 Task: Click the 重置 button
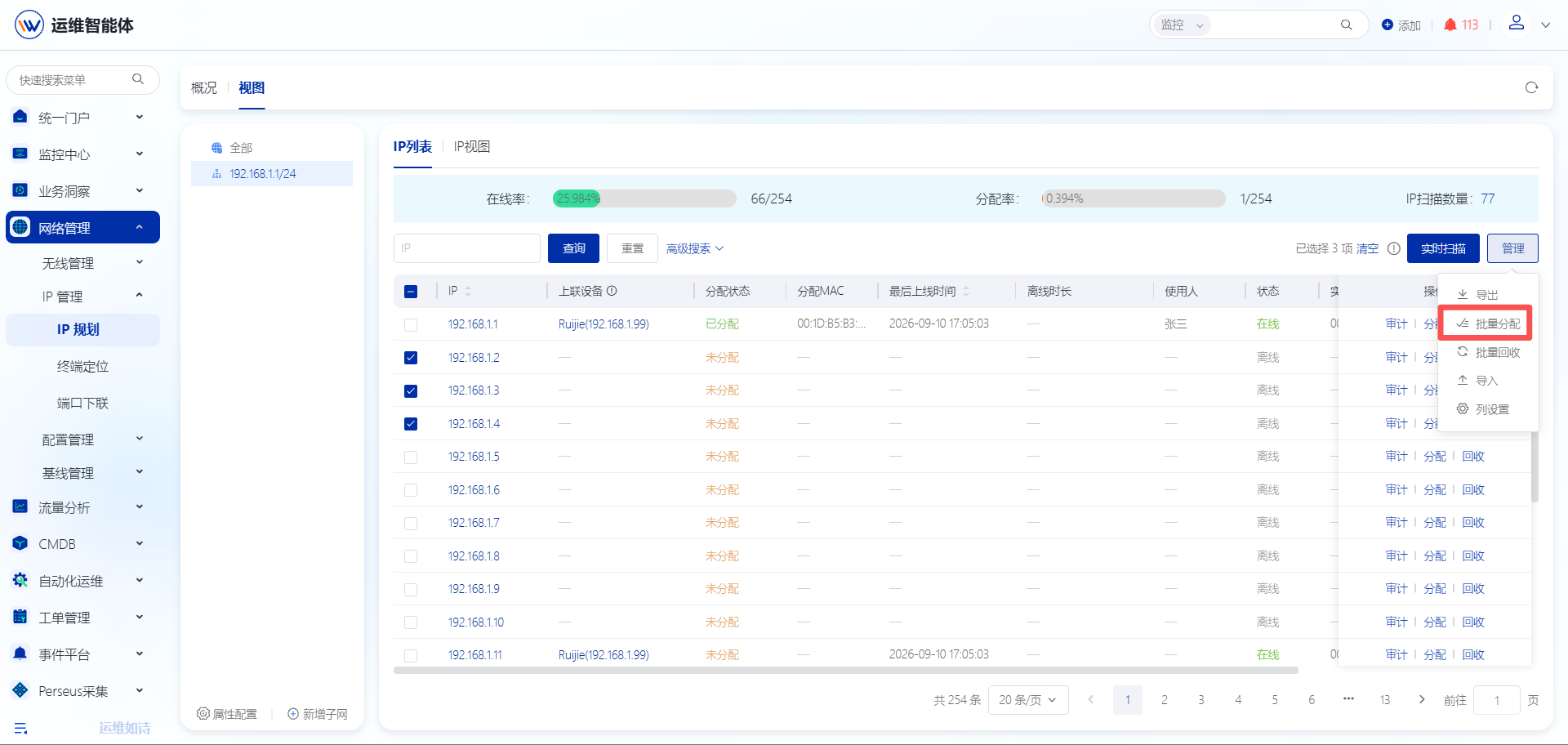pyautogui.click(x=632, y=248)
